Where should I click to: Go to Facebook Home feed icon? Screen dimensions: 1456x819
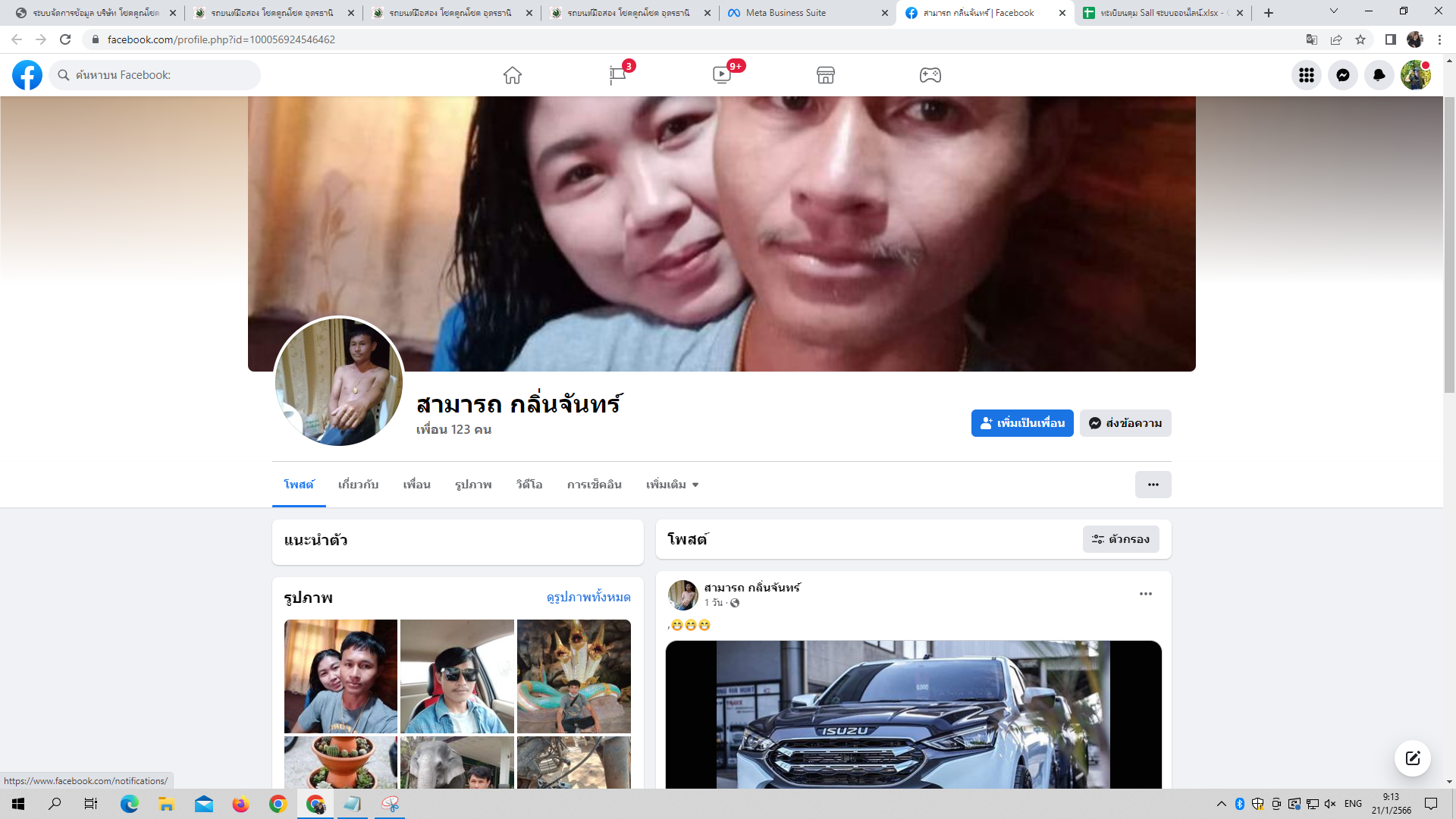[x=513, y=75]
